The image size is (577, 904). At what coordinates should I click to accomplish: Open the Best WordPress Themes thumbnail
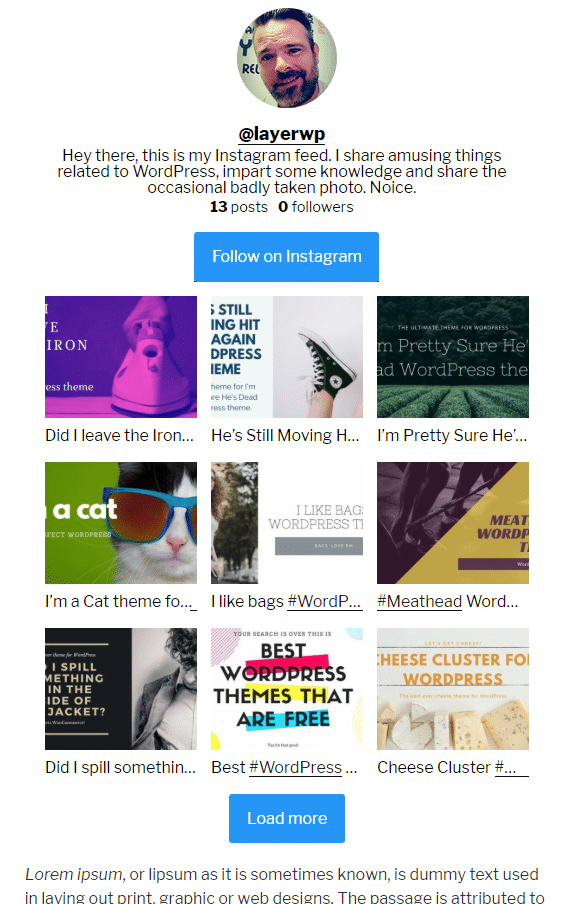(287, 689)
